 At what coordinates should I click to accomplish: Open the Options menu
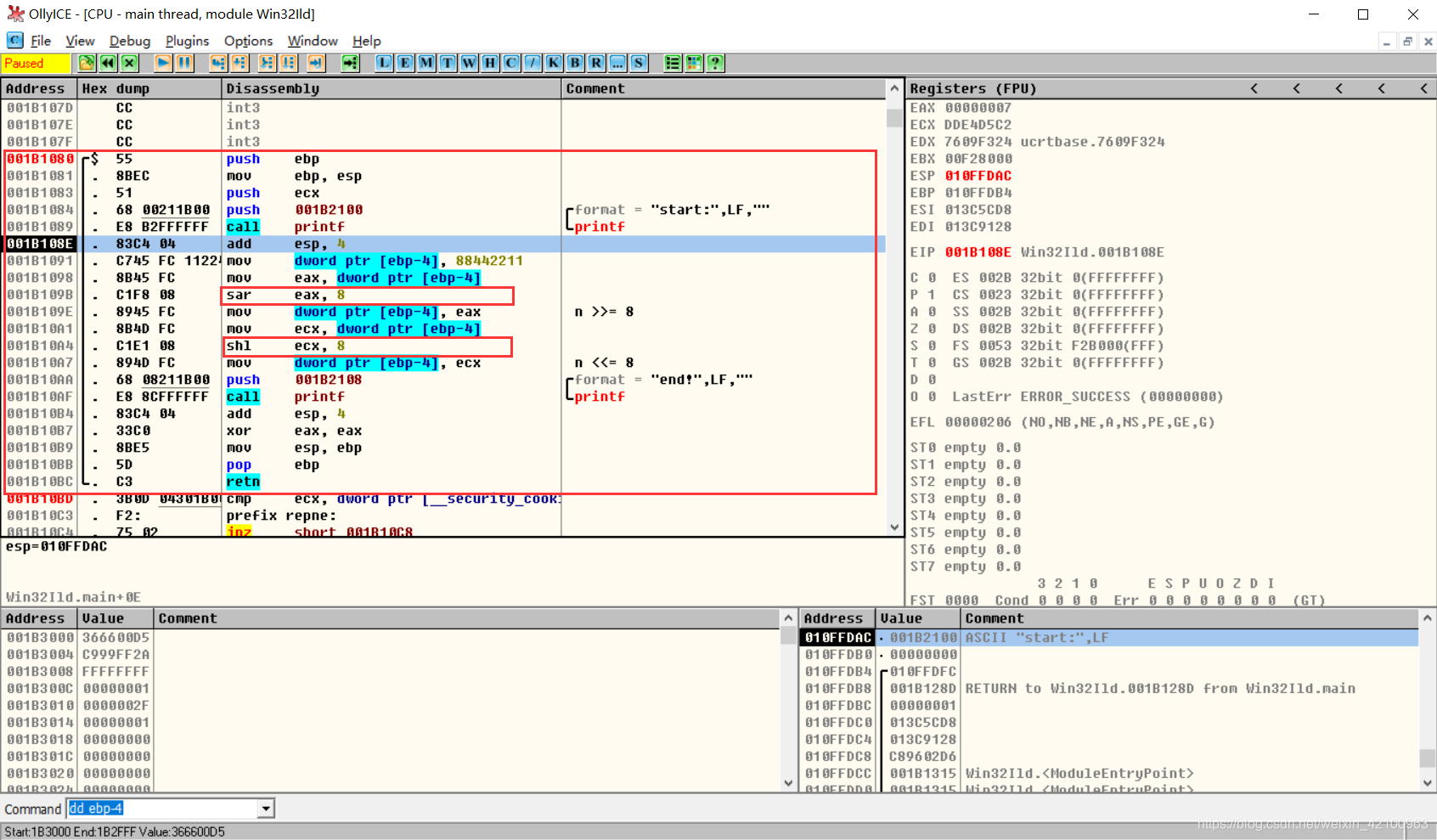[248, 41]
